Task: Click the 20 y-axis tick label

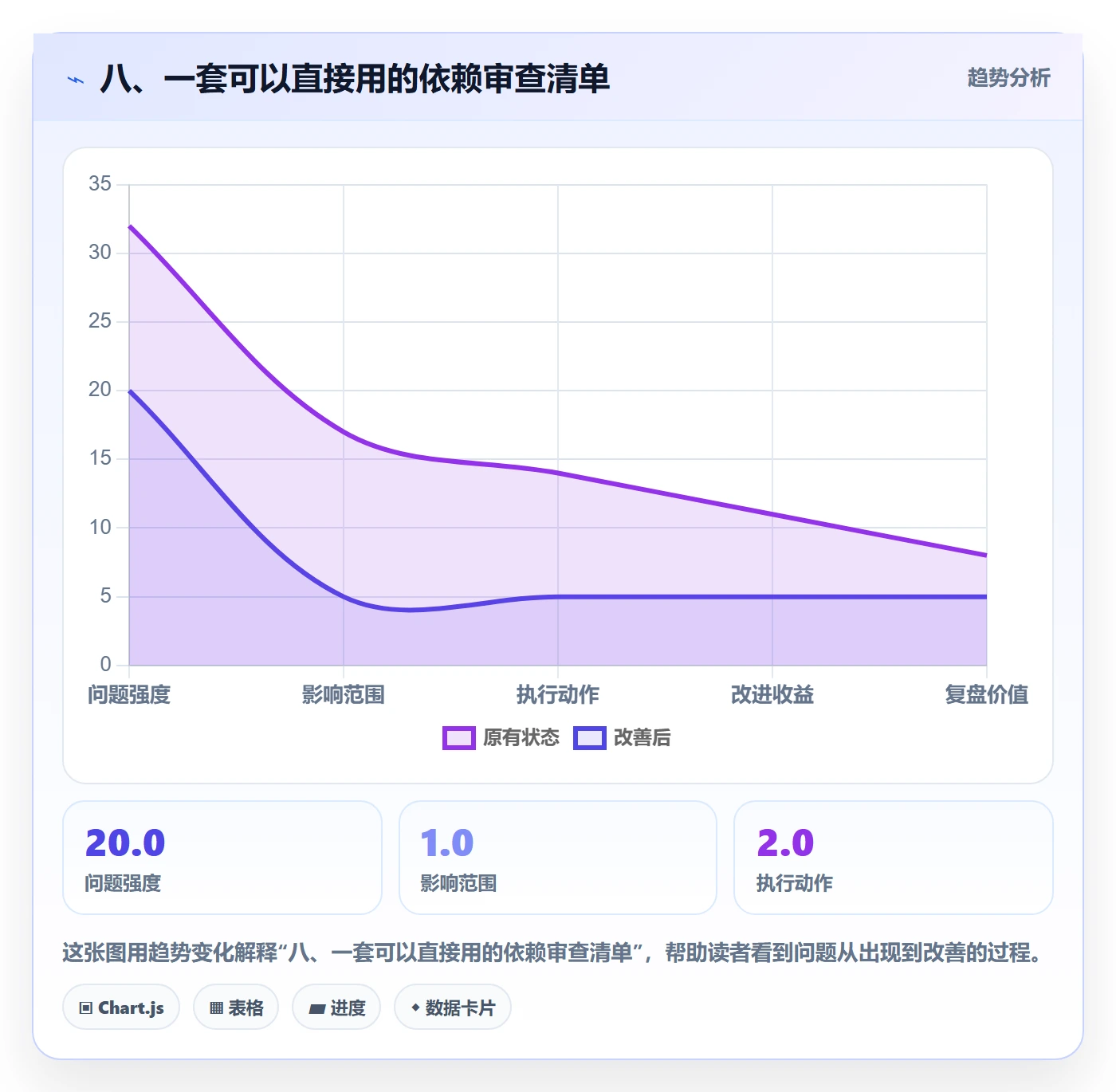Action: point(100,390)
